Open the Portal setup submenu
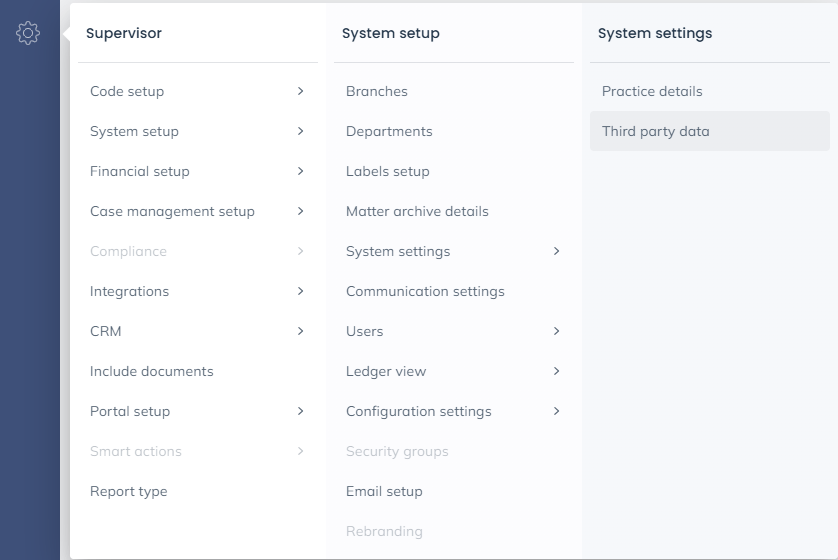The height and width of the screenshot is (560, 838). click(197, 411)
